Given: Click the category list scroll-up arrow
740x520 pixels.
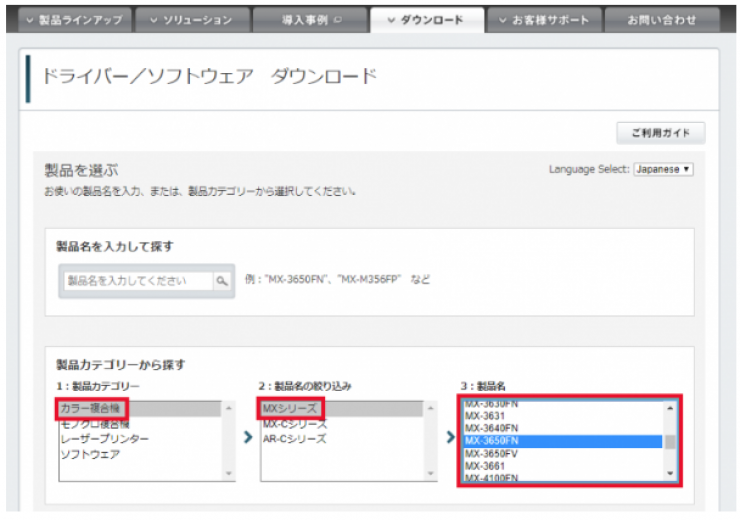Looking at the screenshot, I should 228,408.
